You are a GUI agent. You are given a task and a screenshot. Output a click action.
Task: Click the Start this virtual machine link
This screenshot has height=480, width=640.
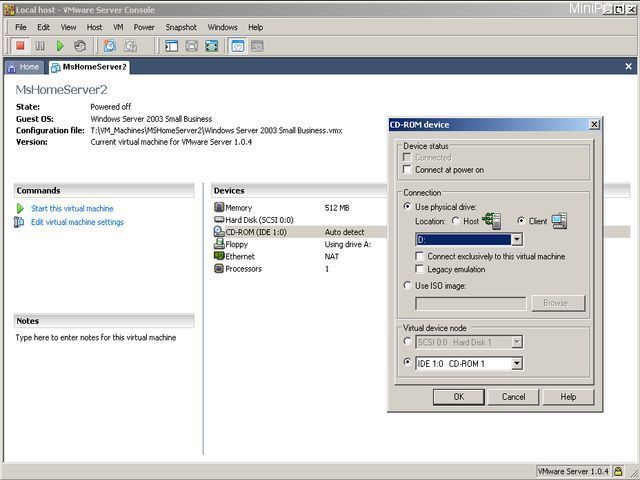pyautogui.click(x=72, y=208)
